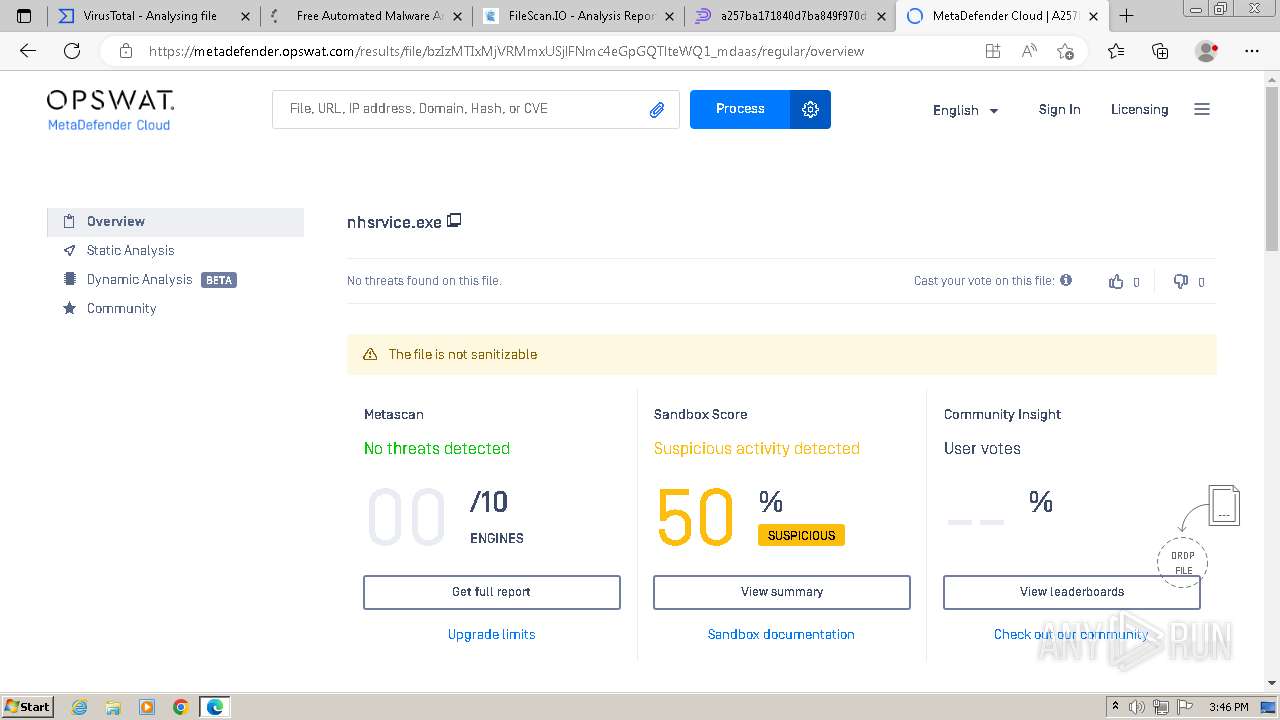Image resolution: width=1280 pixels, height=720 pixels.
Task: Open Read aloud in address bar
Action: coord(1029,51)
